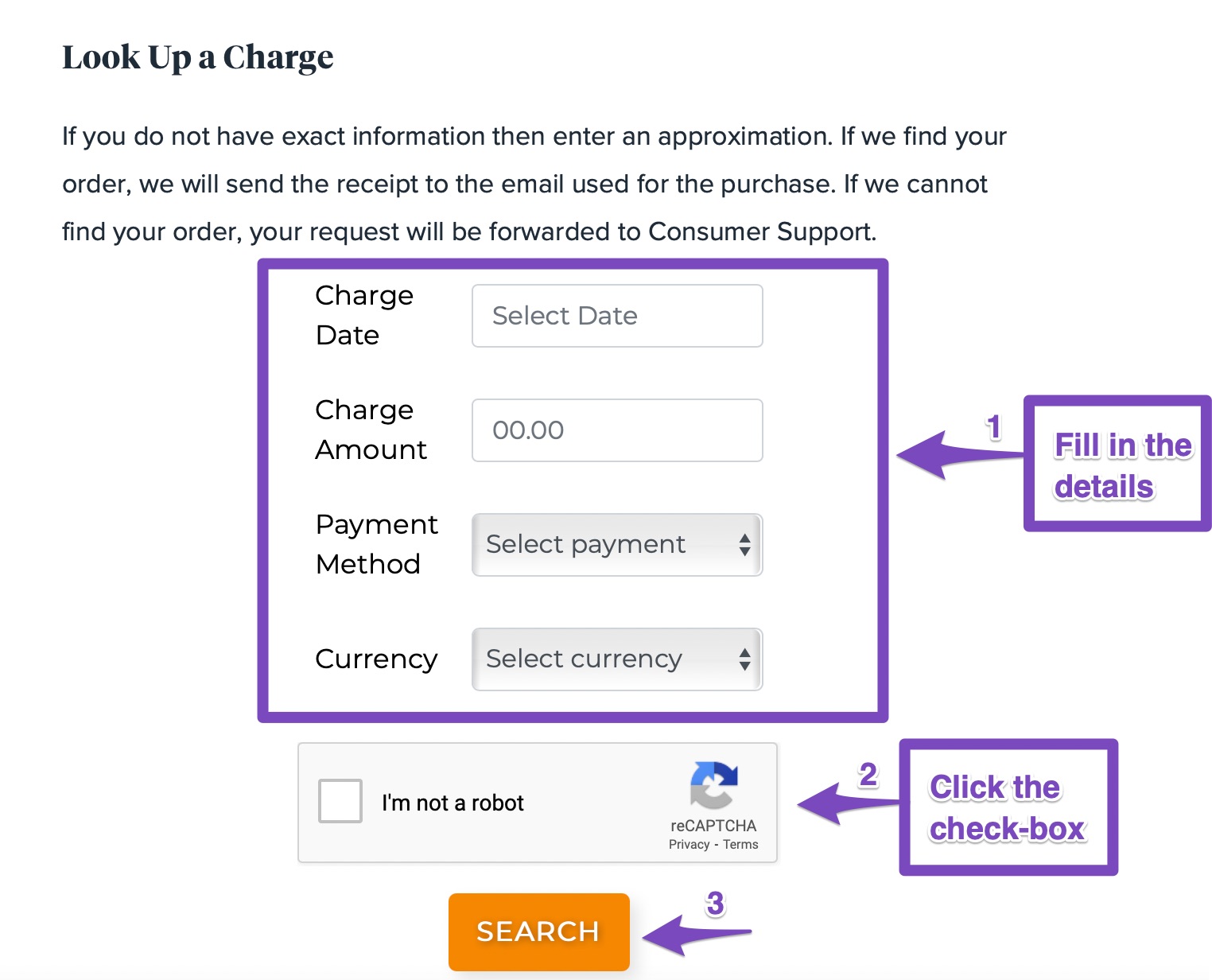Click the Click the check-box callout
The width and height of the screenshot is (1212, 980).
(x=1008, y=807)
